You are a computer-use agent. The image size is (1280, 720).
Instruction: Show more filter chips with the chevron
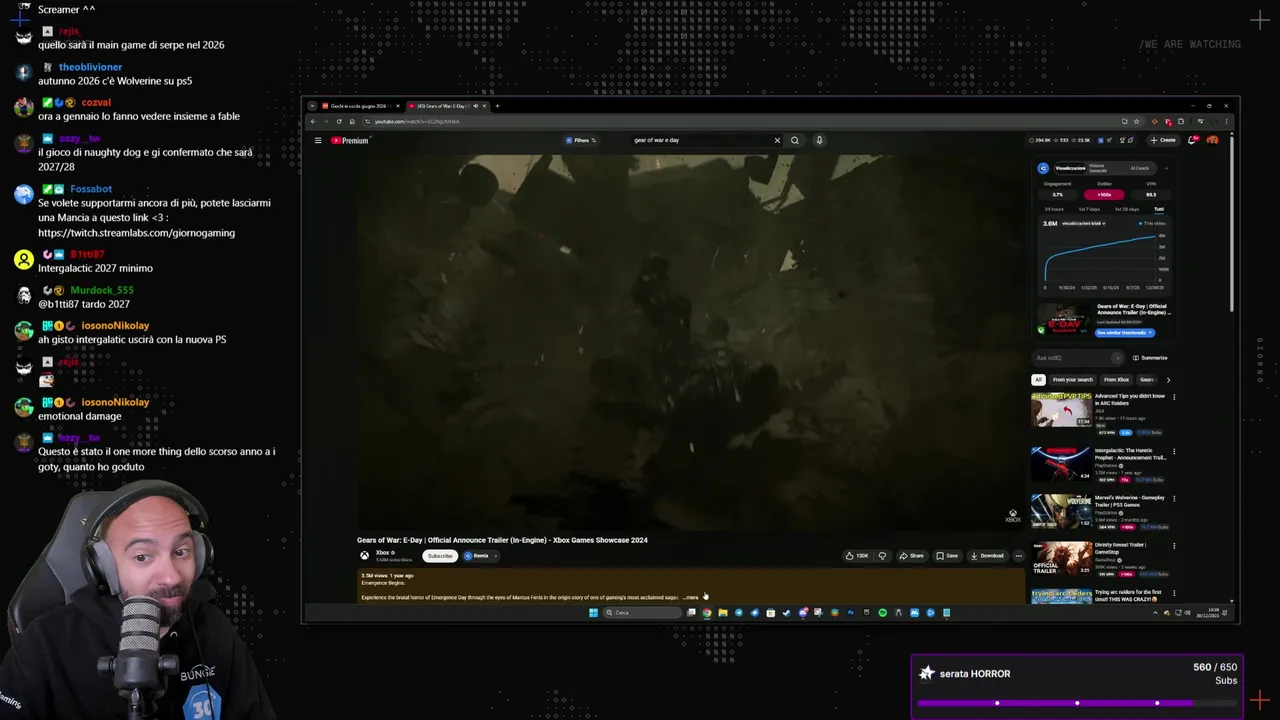(1168, 380)
